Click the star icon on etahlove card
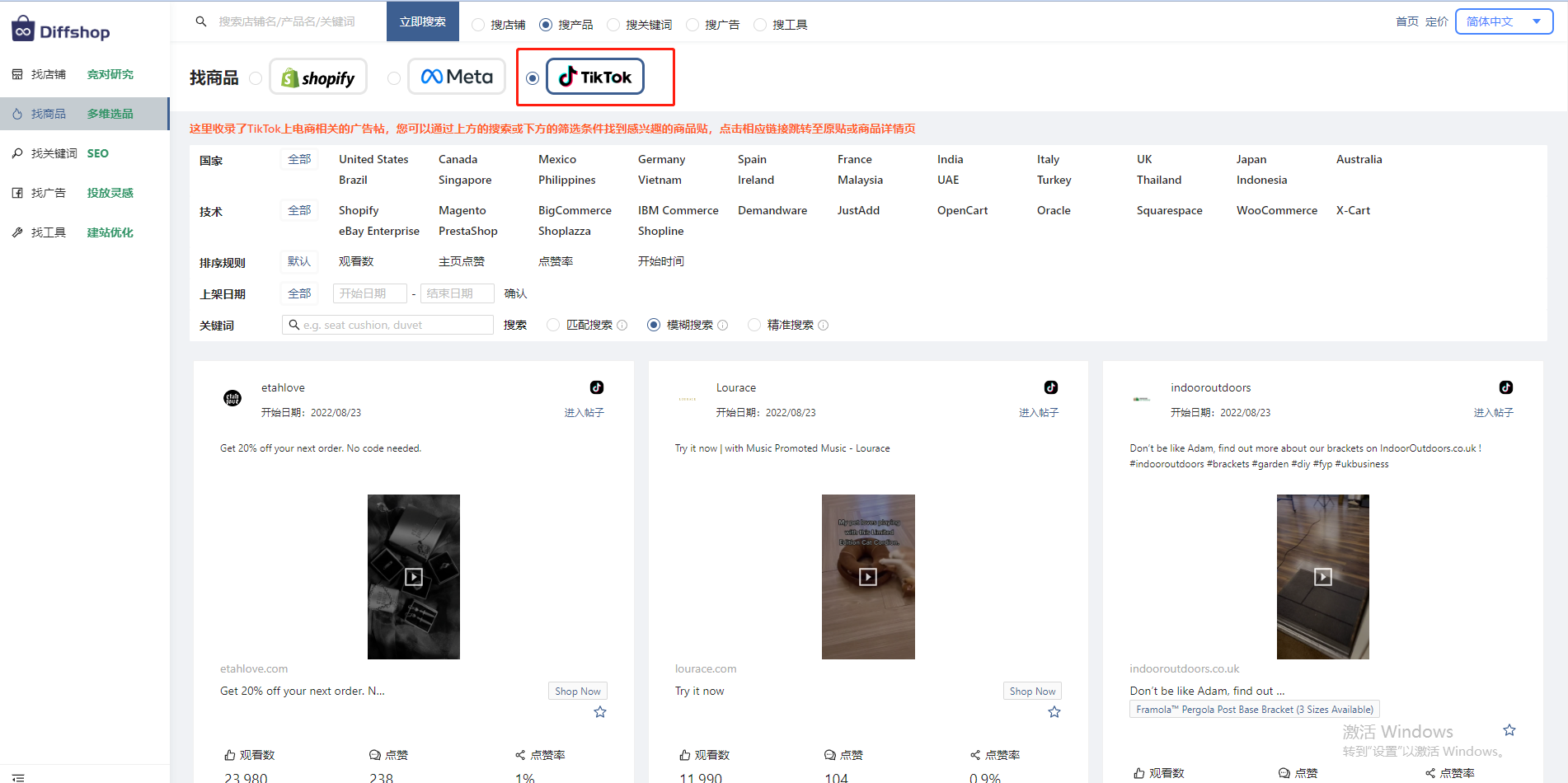 pos(600,712)
